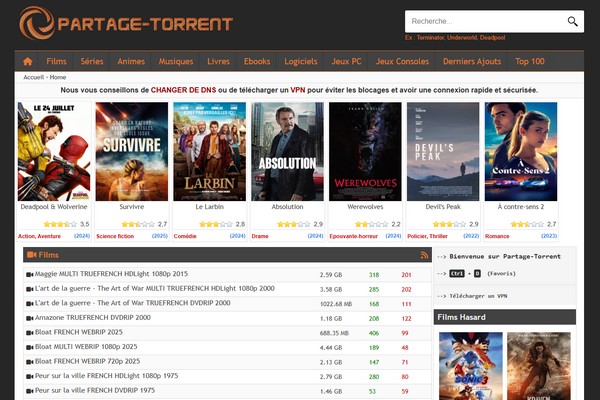Open Peur sur la ville FRENCH DVDRIP 1975
The image size is (600, 400).
pos(95,390)
